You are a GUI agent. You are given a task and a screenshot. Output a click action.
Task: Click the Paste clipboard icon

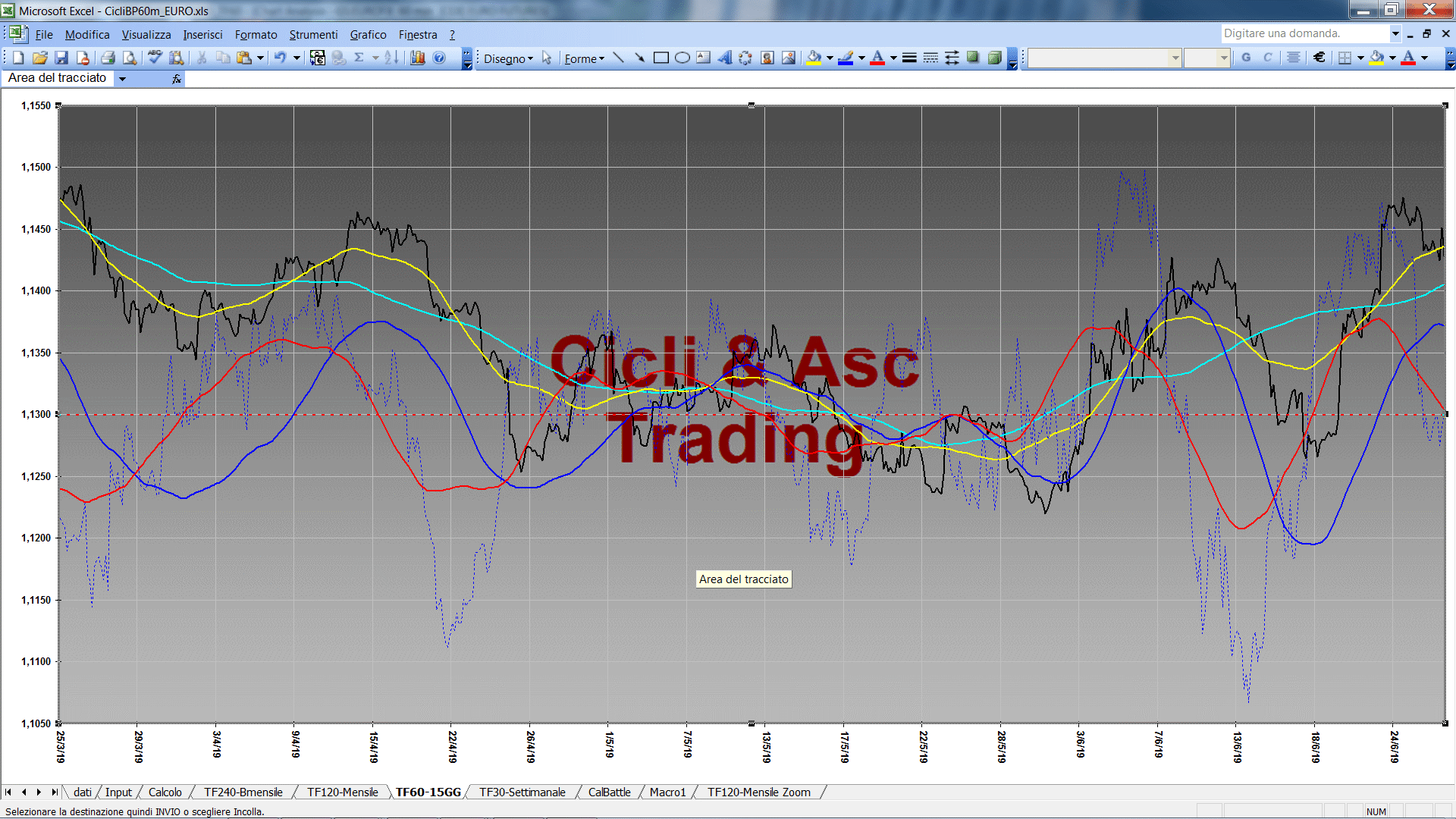[x=243, y=58]
